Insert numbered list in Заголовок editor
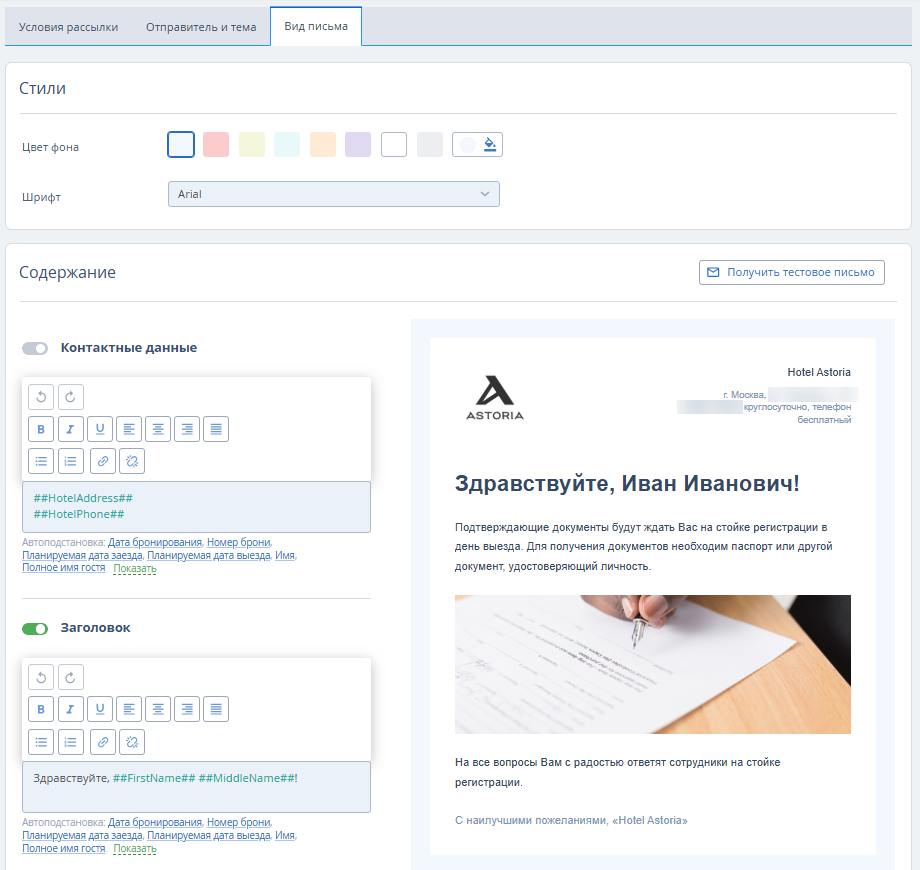This screenshot has height=870, width=920. (70, 742)
